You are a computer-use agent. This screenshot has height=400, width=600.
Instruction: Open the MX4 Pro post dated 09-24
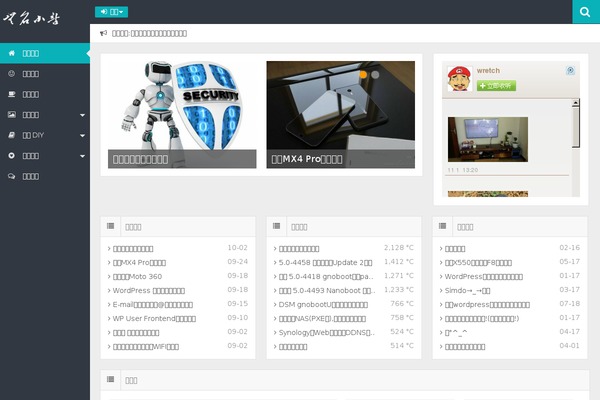point(139,263)
